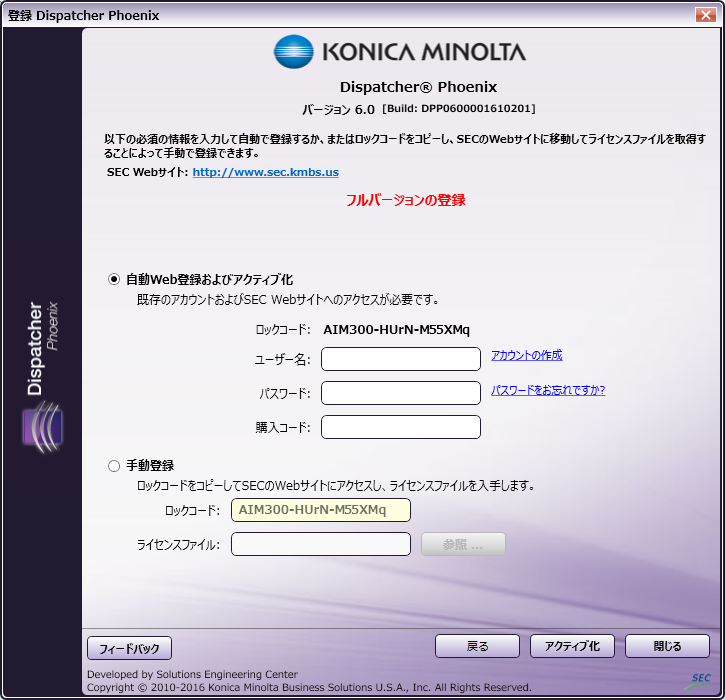
Task: Focus the パスワード input field
Action: [x=401, y=393]
